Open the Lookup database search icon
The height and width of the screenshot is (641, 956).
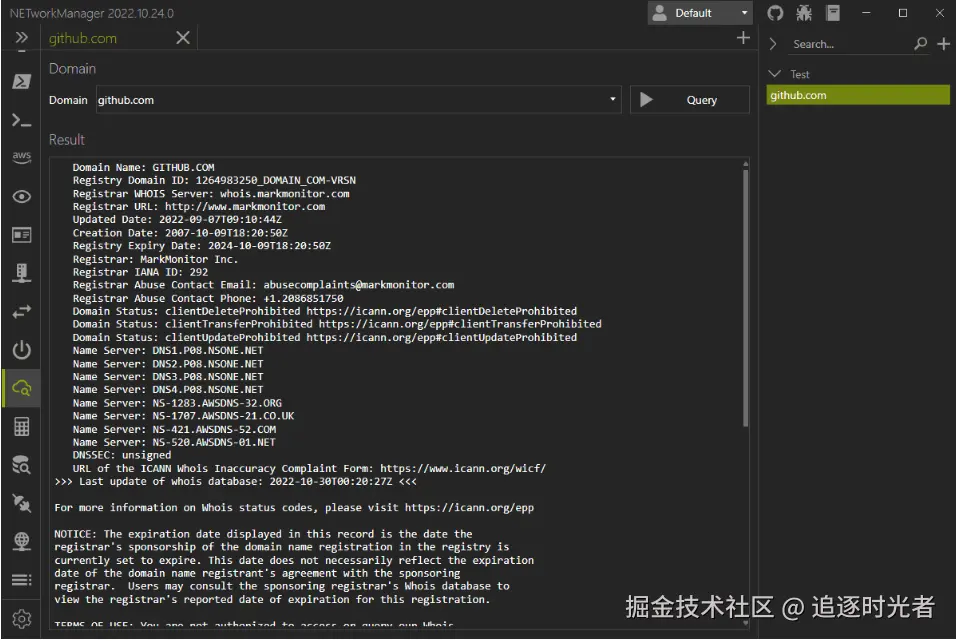[21, 465]
